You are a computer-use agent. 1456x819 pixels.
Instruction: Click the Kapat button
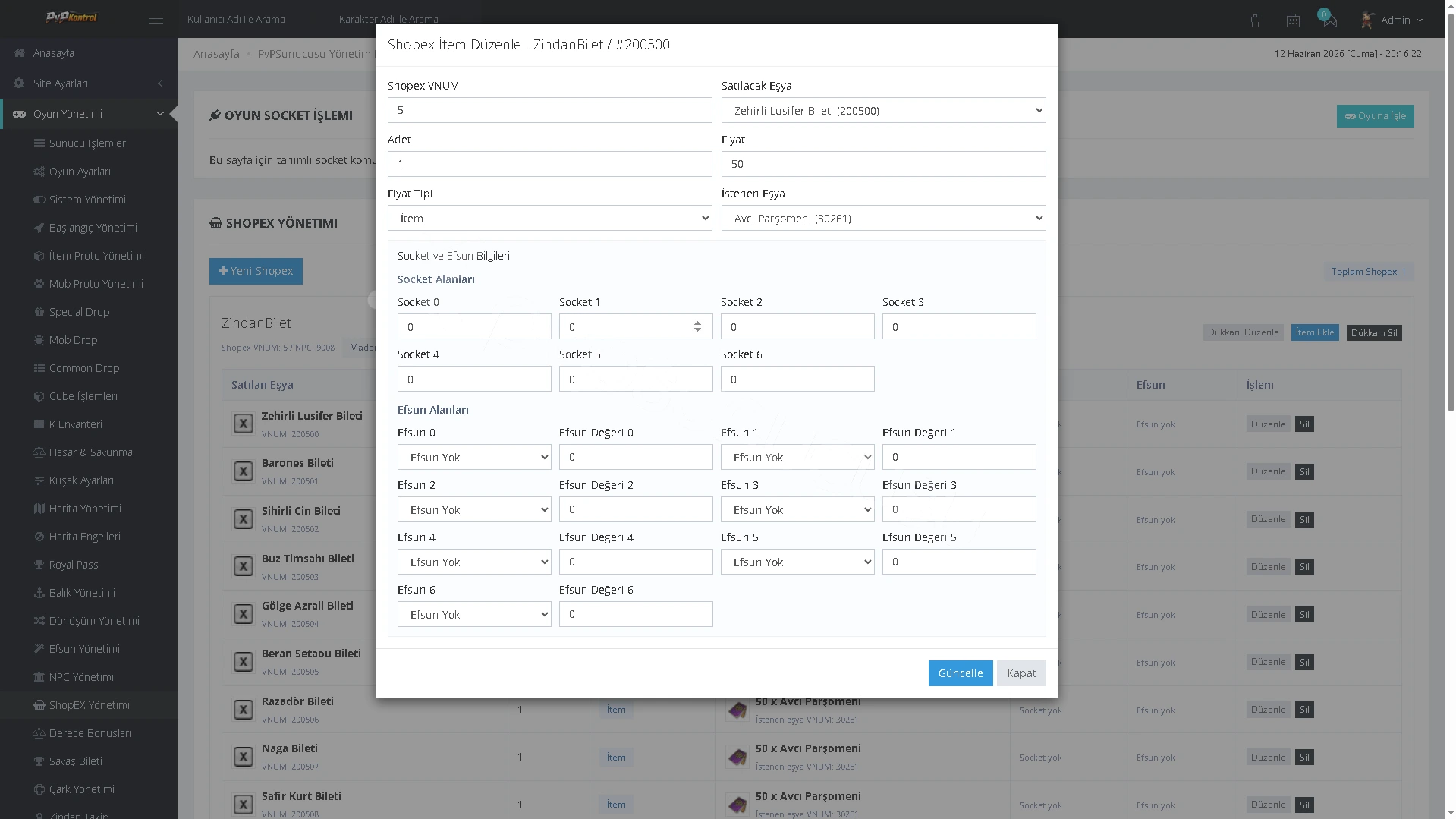coord(1020,673)
